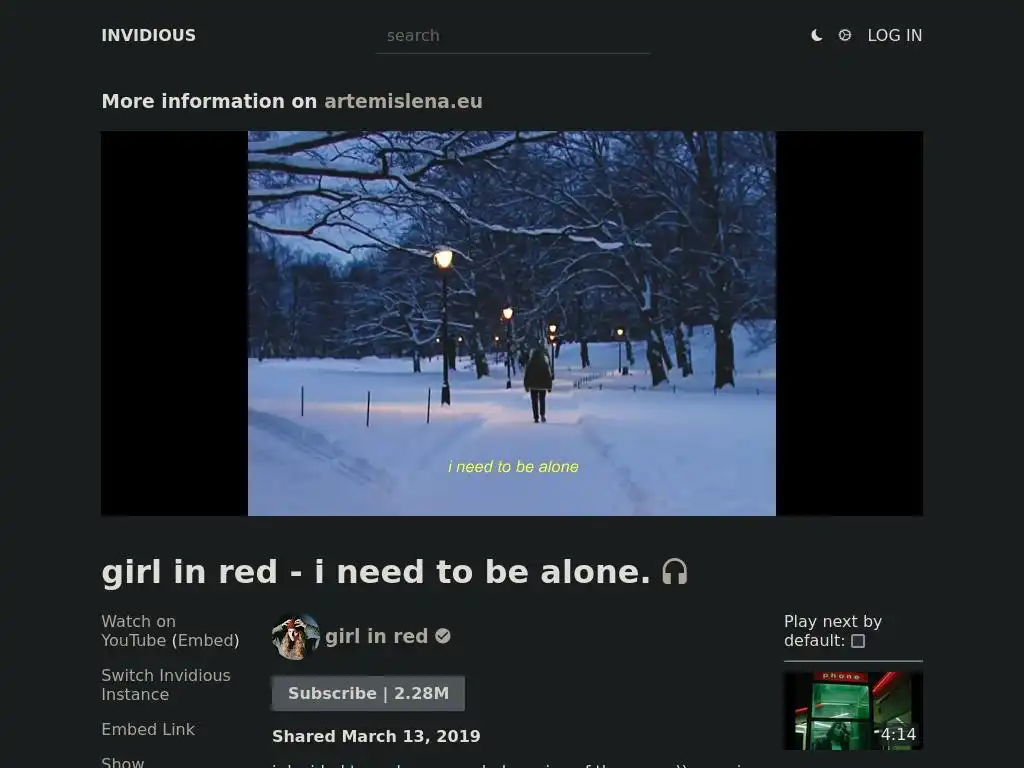Switch to audio mode headphones icon

[675, 571]
